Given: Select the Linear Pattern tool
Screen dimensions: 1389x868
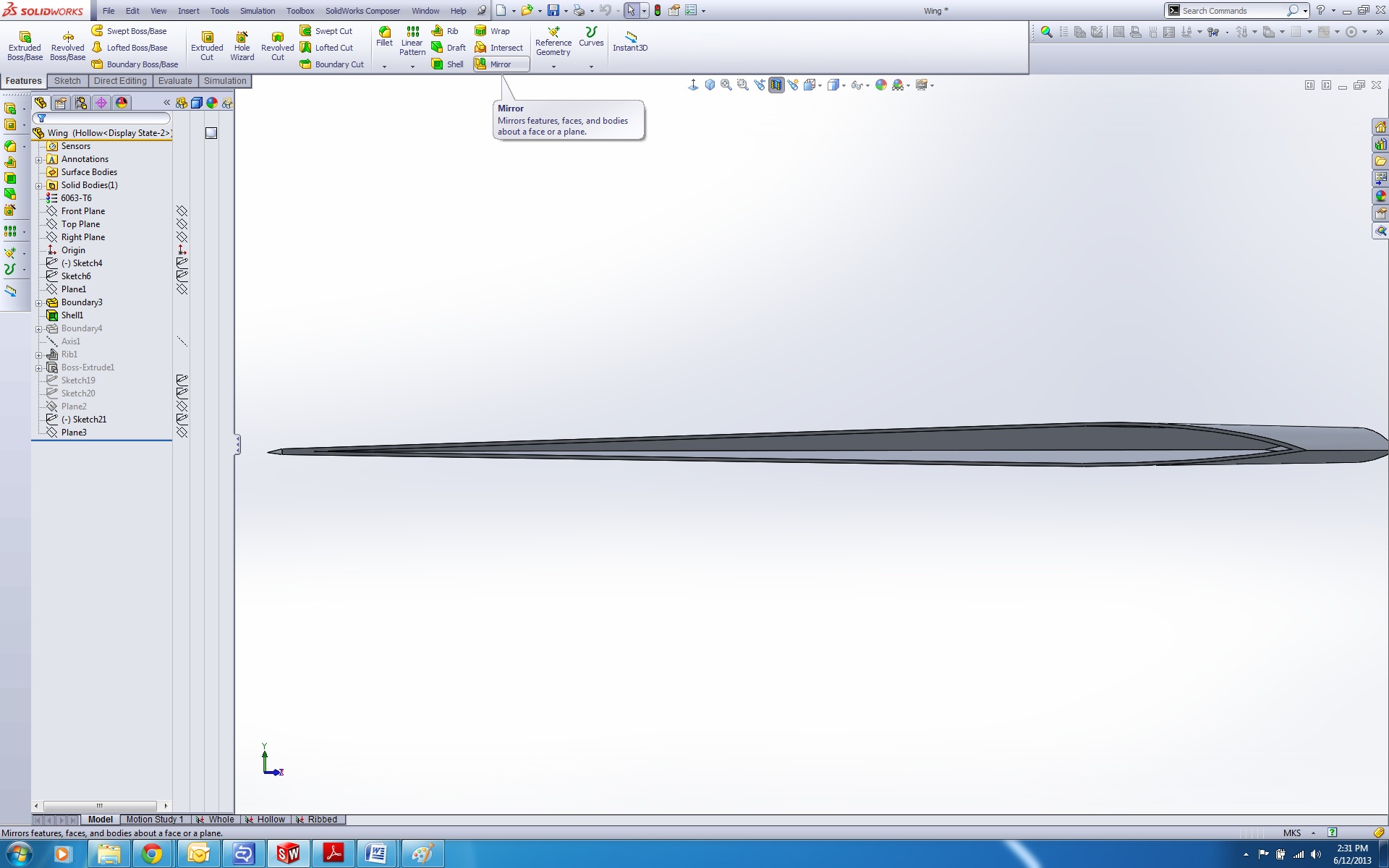Looking at the screenshot, I should (x=412, y=41).
